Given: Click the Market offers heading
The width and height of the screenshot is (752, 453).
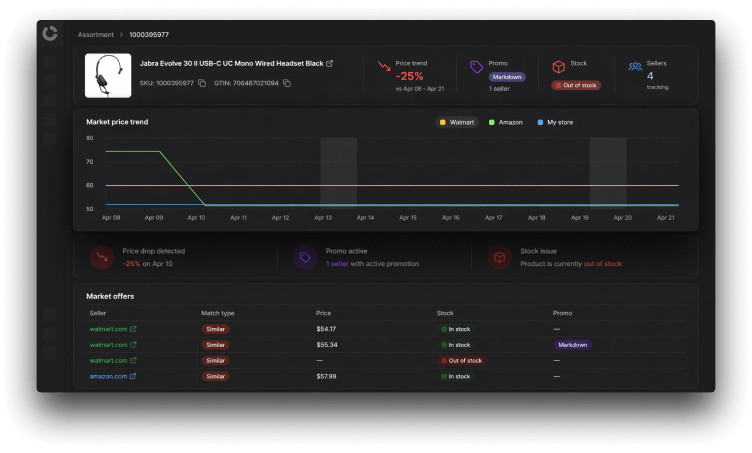Looking at the screenshot, I should 110,296.
